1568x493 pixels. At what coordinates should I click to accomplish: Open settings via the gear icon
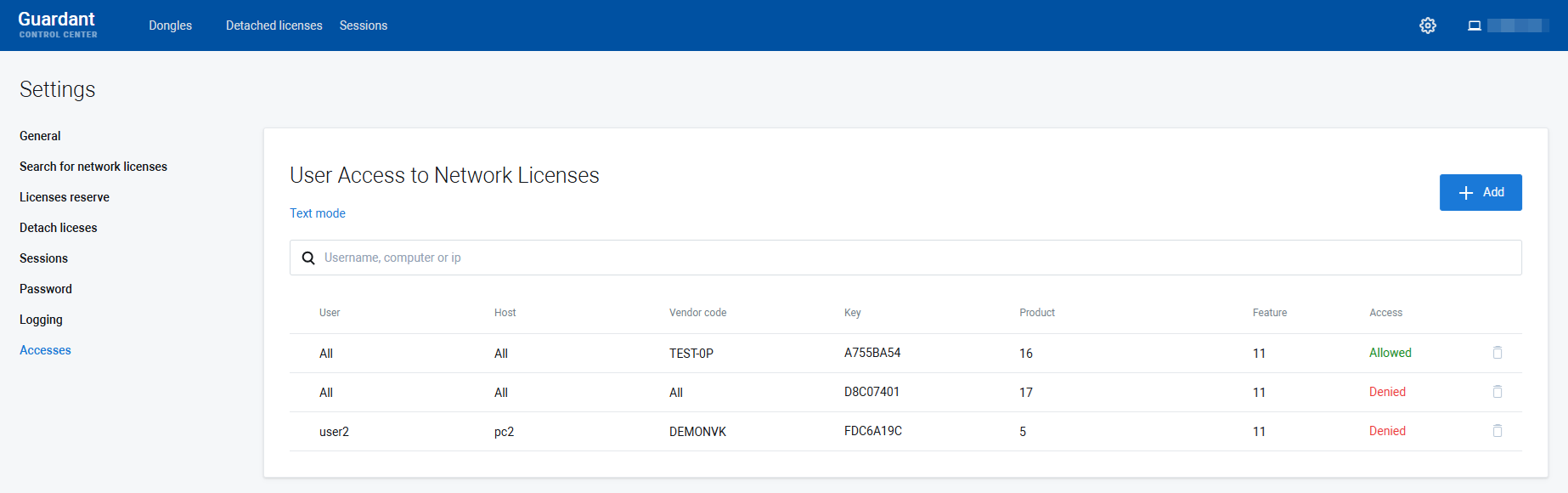click(1428, 25)
